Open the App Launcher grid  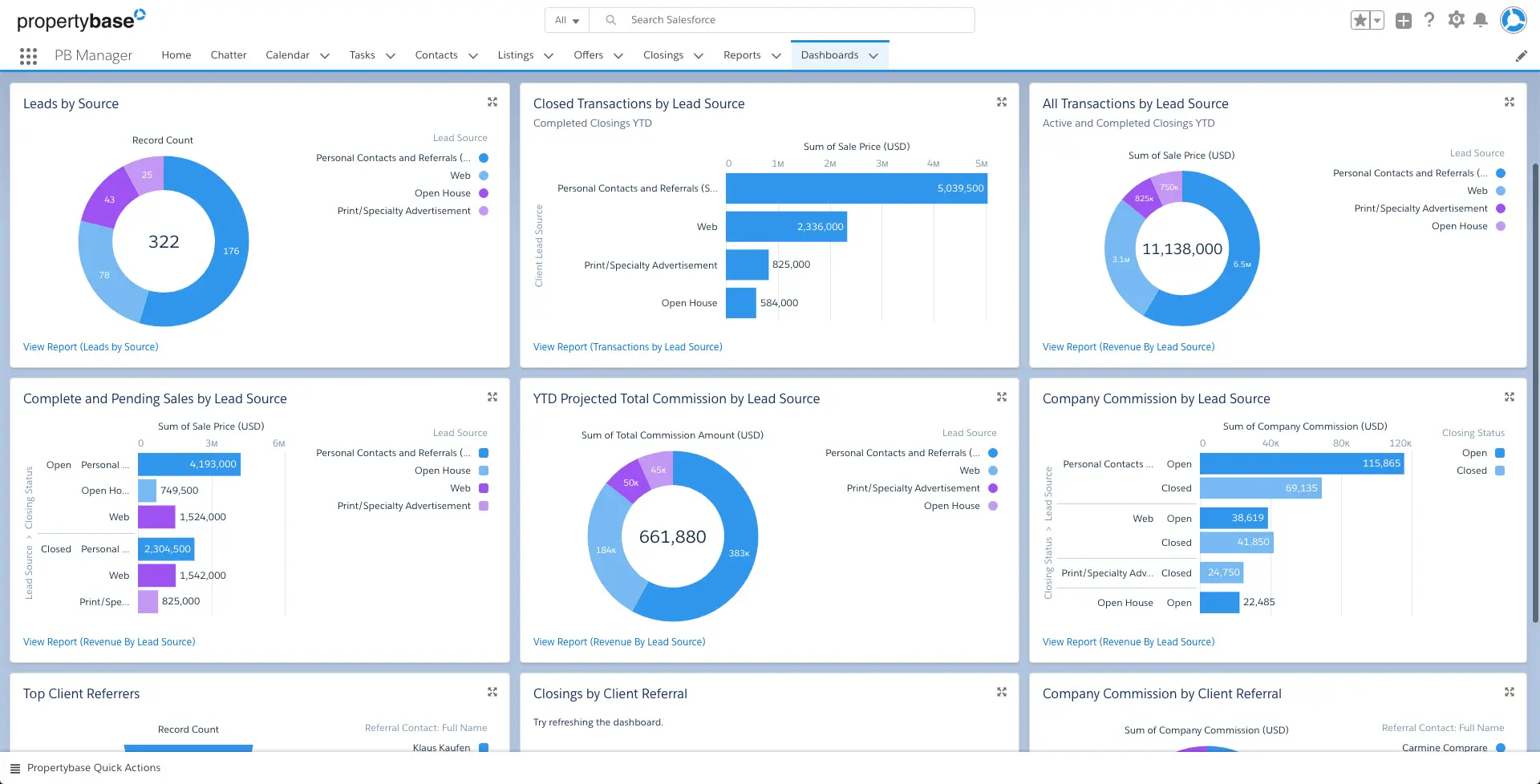tap(28, 55)
